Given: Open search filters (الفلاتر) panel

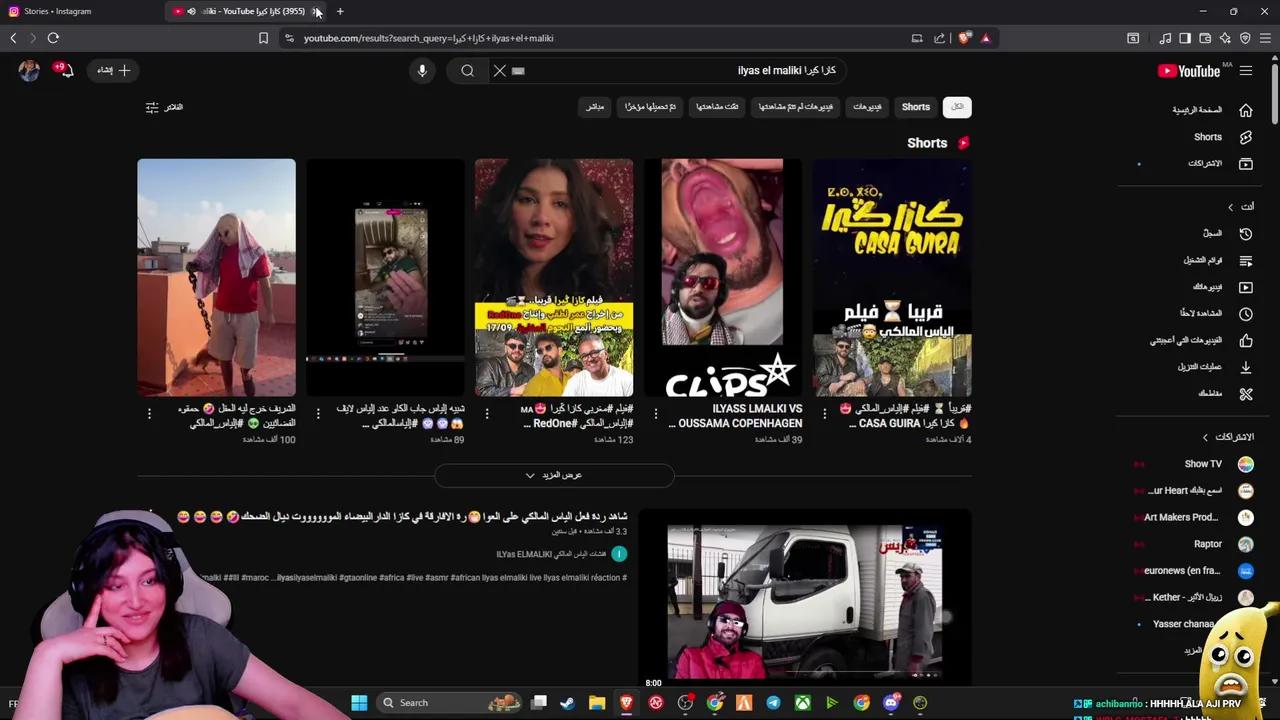Looking at the screenshot, I should (x=166, y=107).
